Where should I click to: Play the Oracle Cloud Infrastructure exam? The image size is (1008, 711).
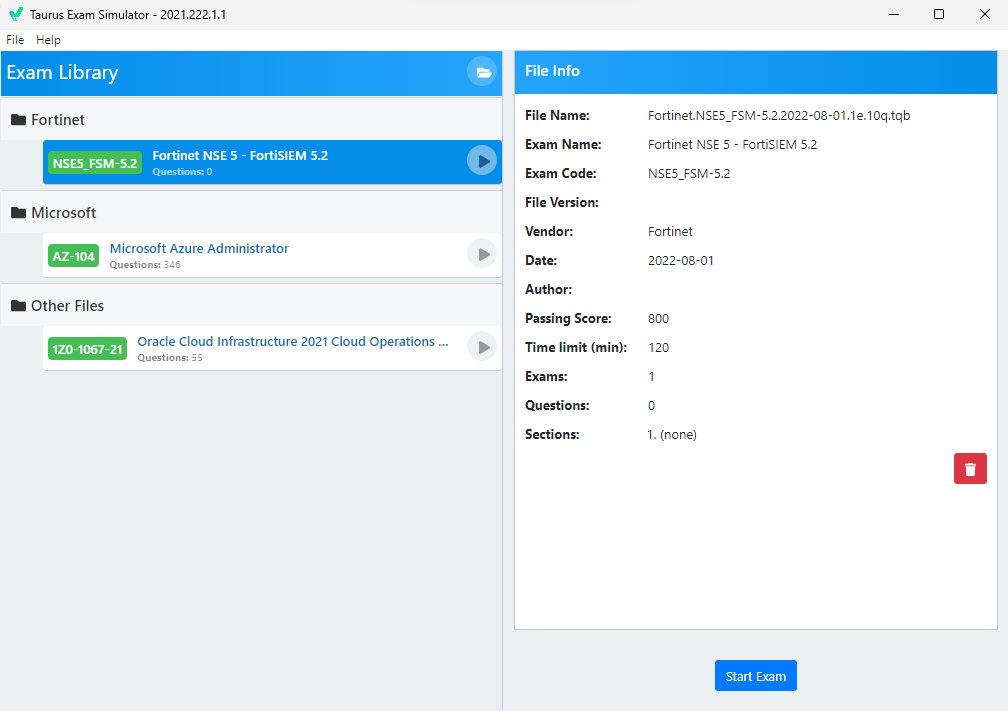(x=482, y=347)
